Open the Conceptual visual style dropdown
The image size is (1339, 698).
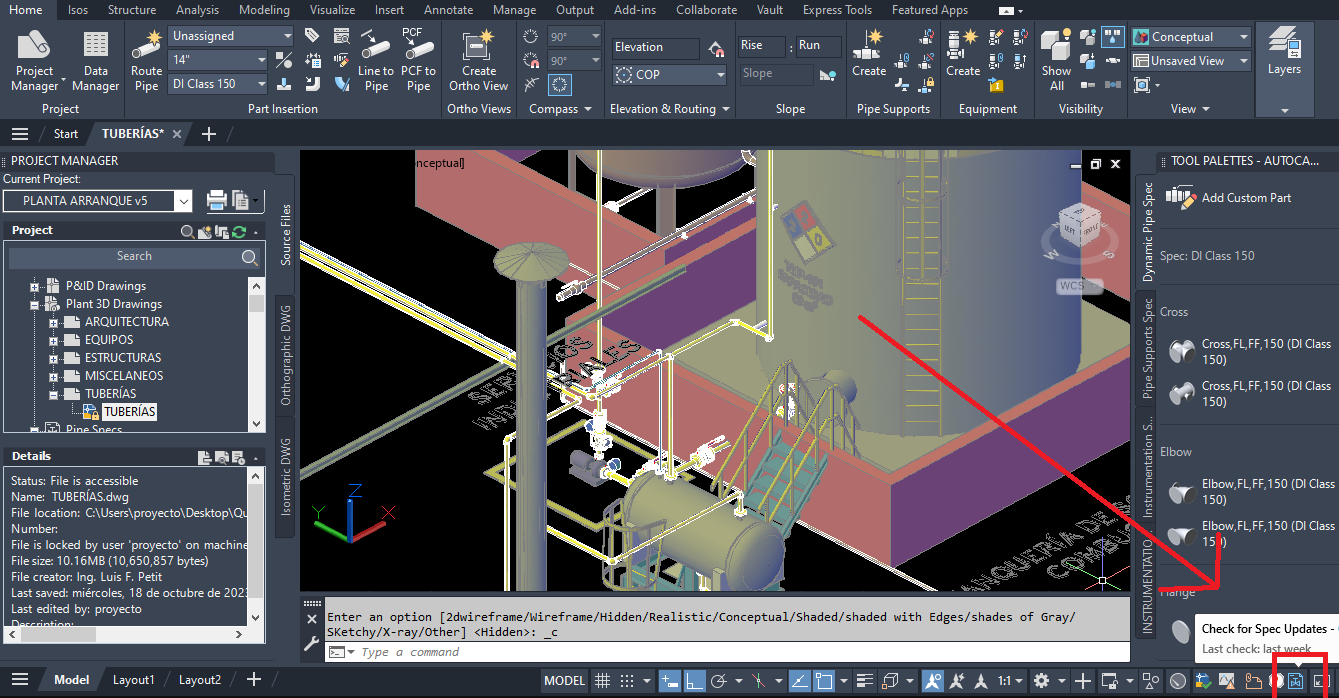(1191, 37)
